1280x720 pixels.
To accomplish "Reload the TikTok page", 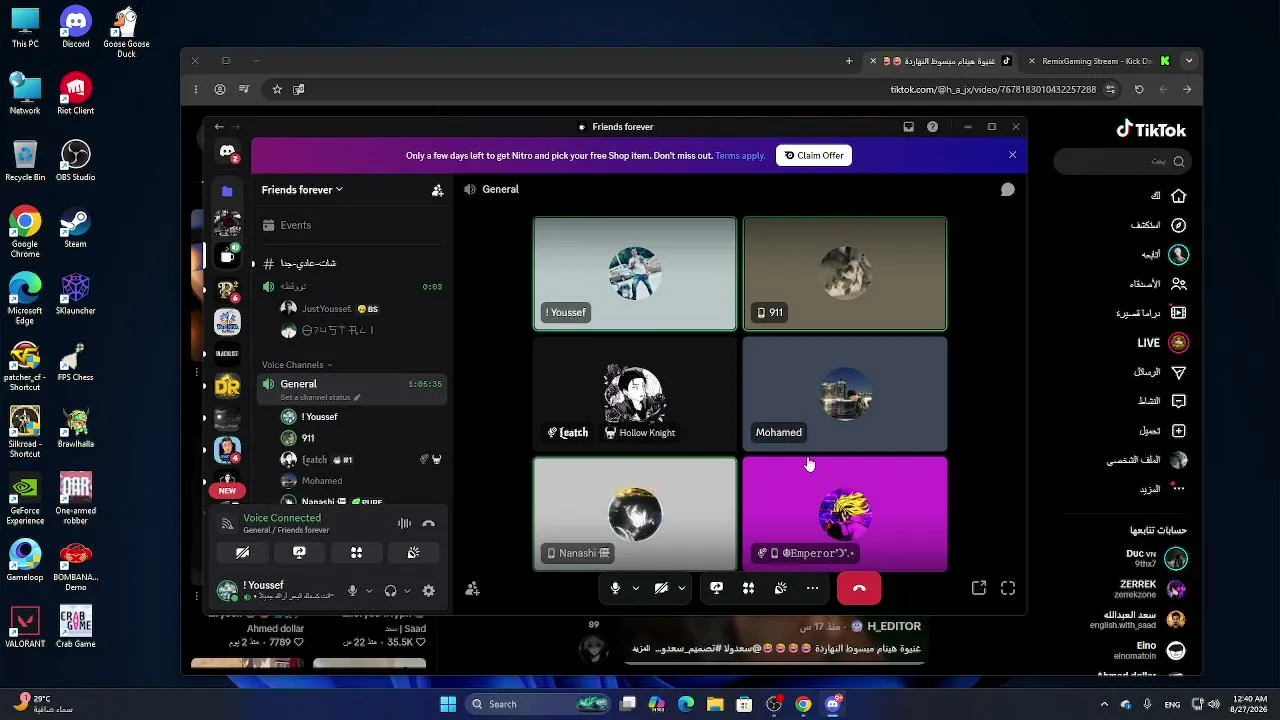I will coord(1139,89).
